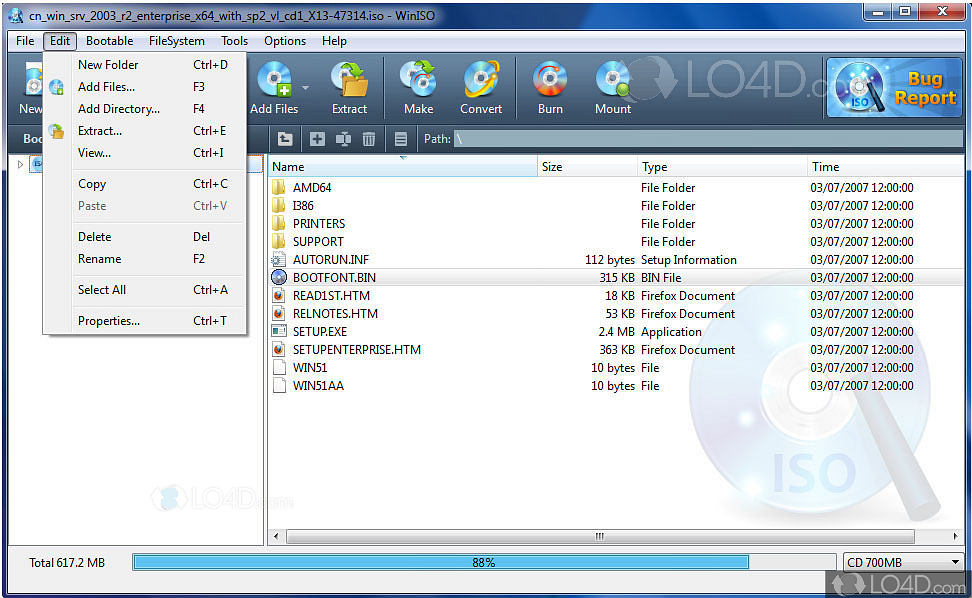Expand the ISO root tree node
The height and width of the screenshot is (598, 972).
click(x=20, y=164)
